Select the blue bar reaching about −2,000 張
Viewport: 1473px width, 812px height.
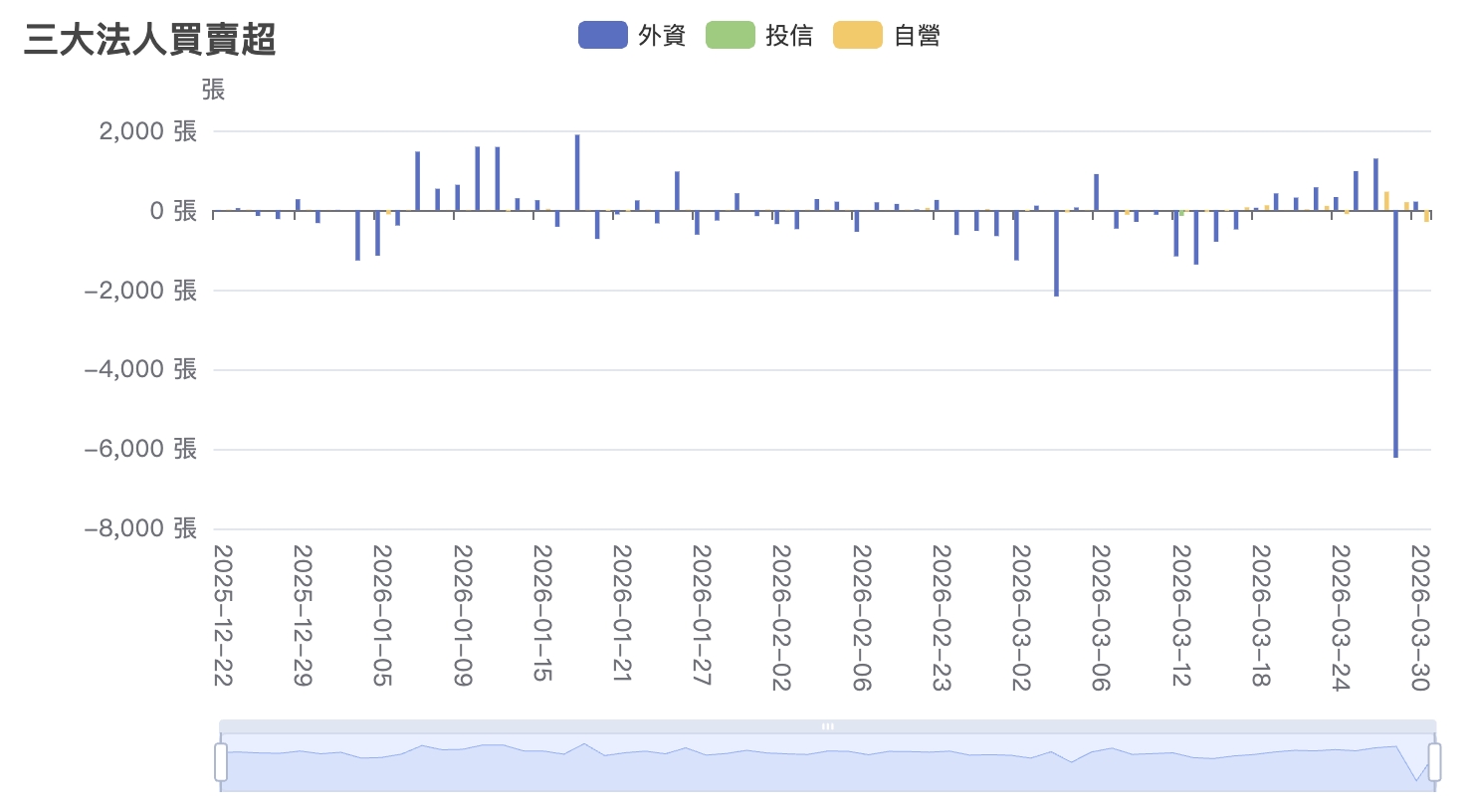[1056, 254]
